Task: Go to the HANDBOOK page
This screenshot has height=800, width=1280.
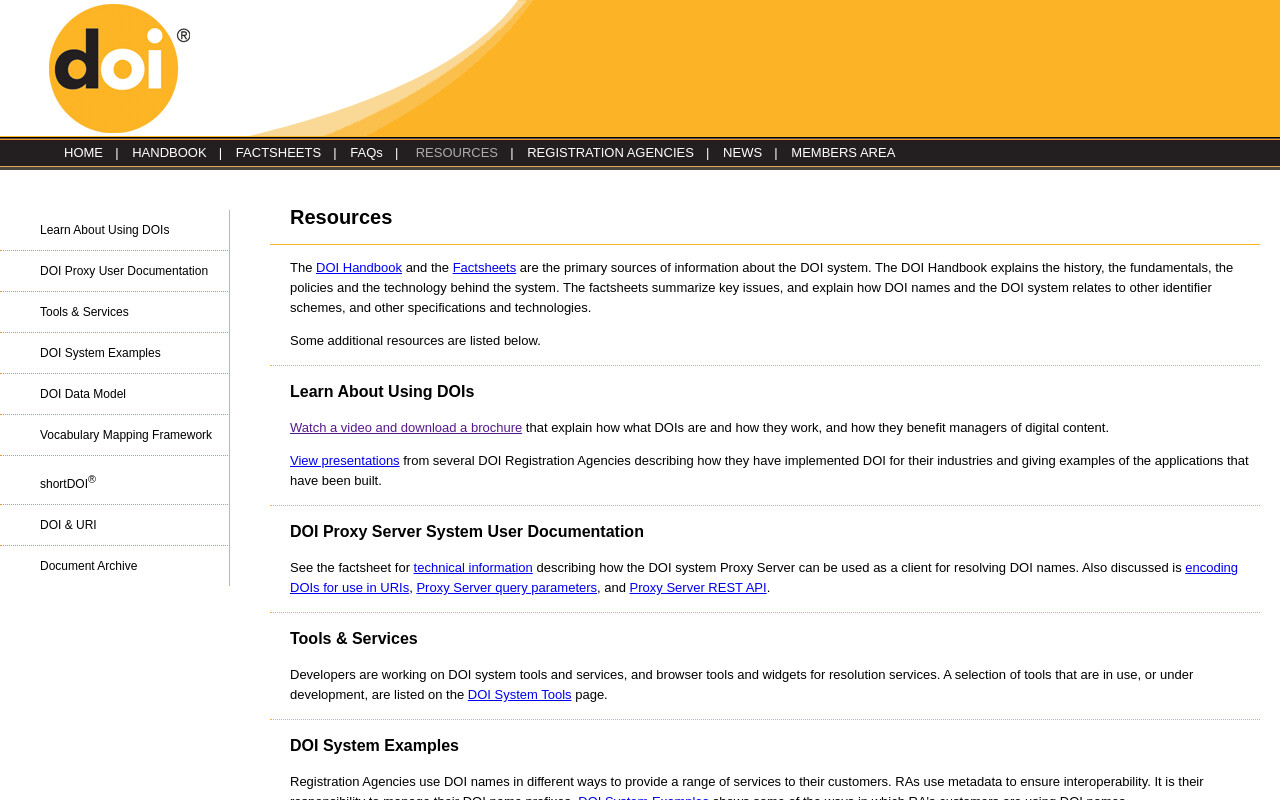Action: pyautogui.click(x=169, y=153)
